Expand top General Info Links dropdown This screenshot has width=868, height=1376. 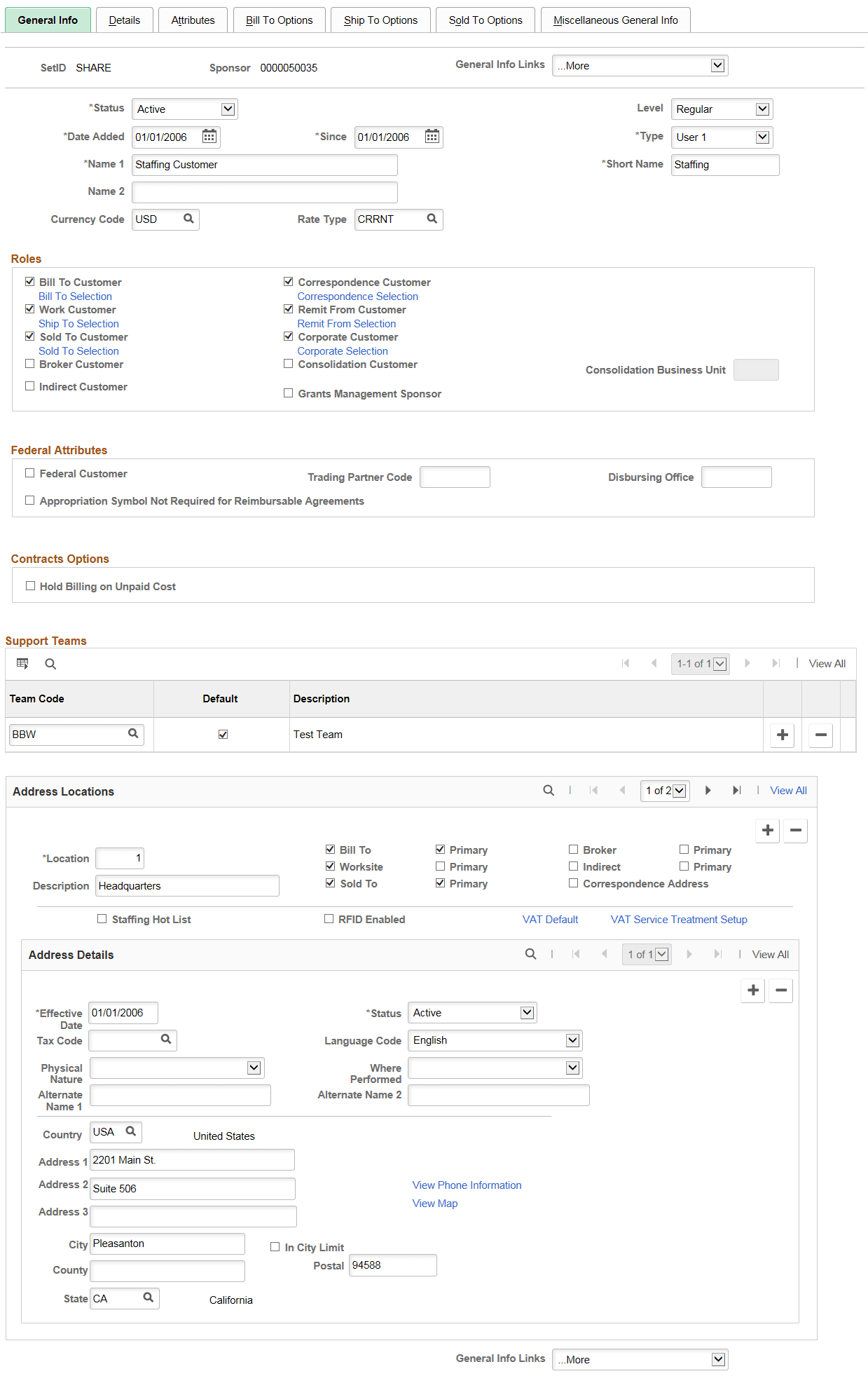[640, 66]
